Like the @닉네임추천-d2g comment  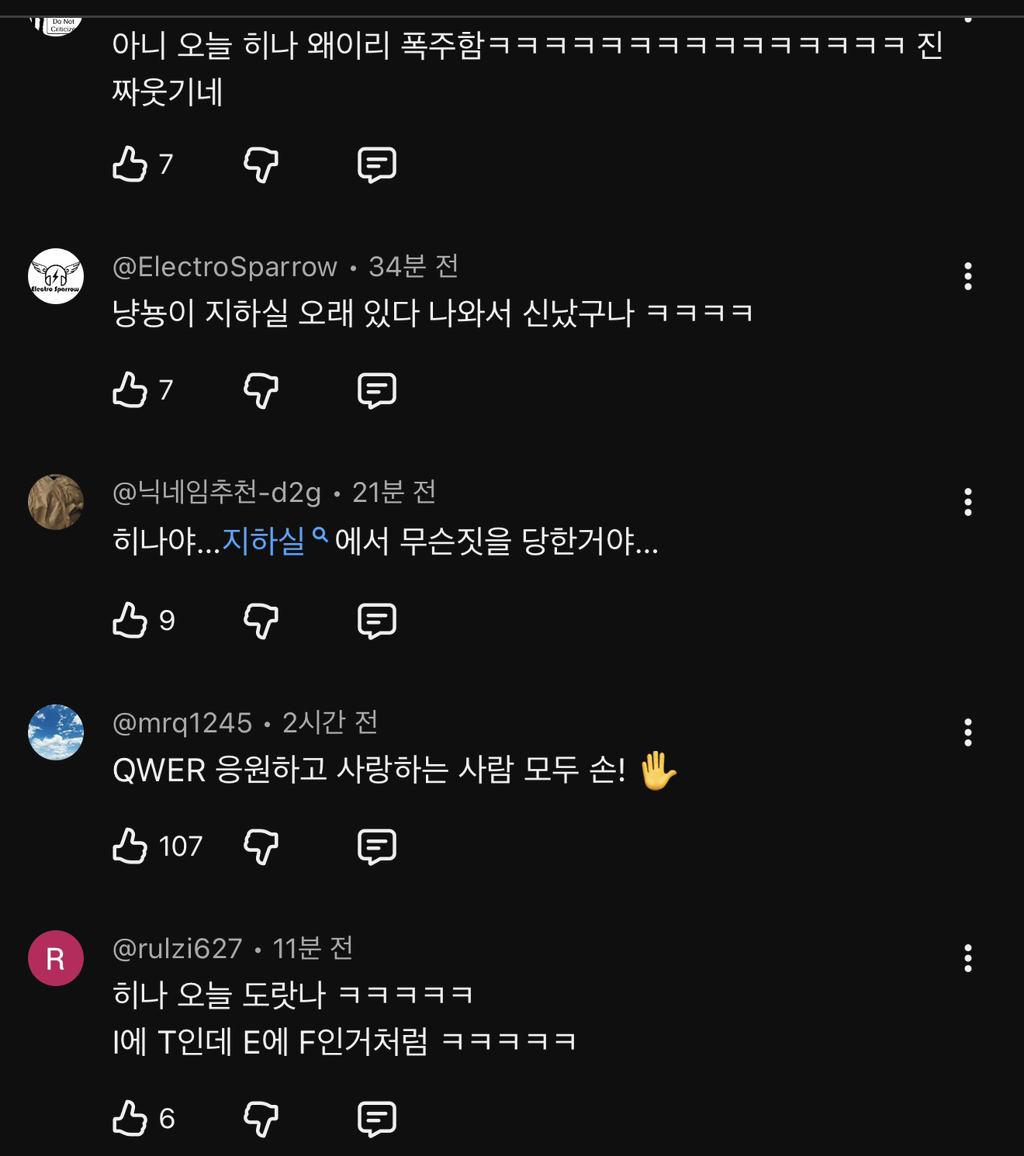(x=130, y=621)
